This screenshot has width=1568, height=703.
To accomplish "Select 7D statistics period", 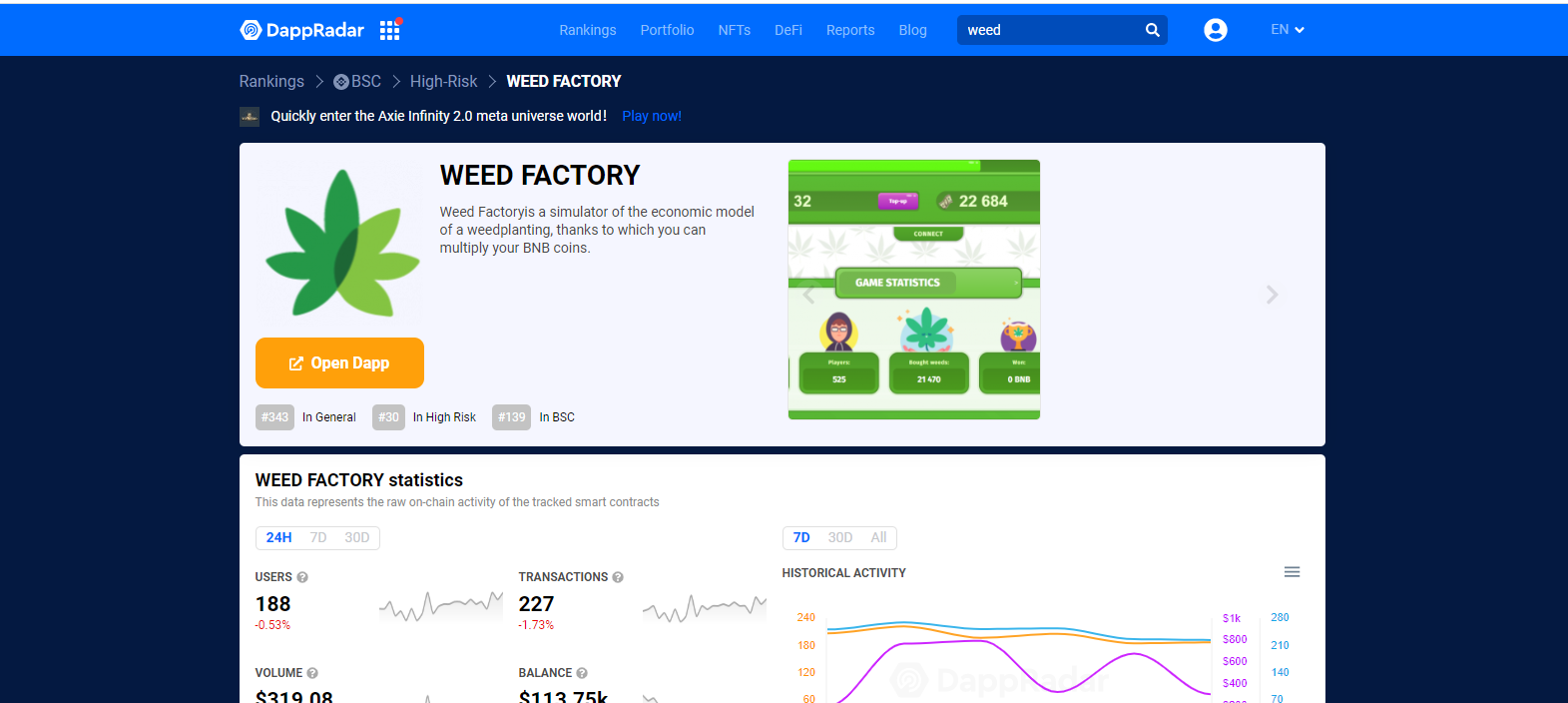I will [x=318, y=538].
